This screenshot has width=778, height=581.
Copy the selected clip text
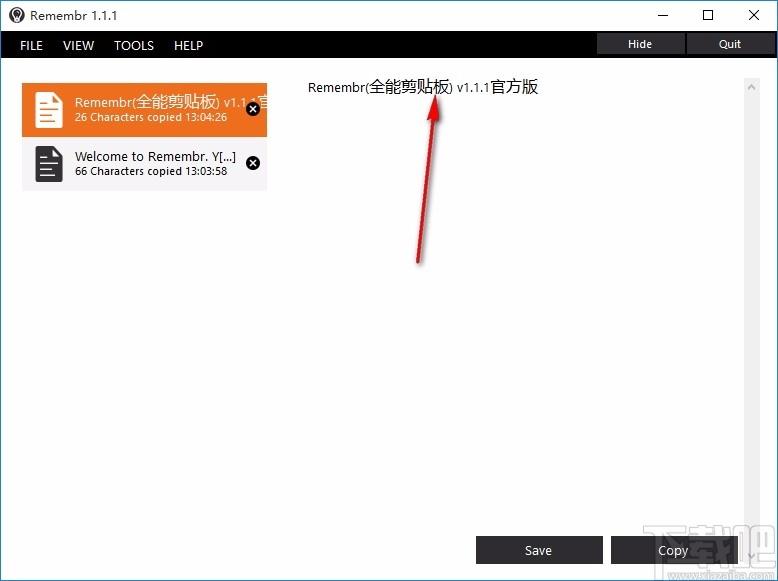(674, 550)
